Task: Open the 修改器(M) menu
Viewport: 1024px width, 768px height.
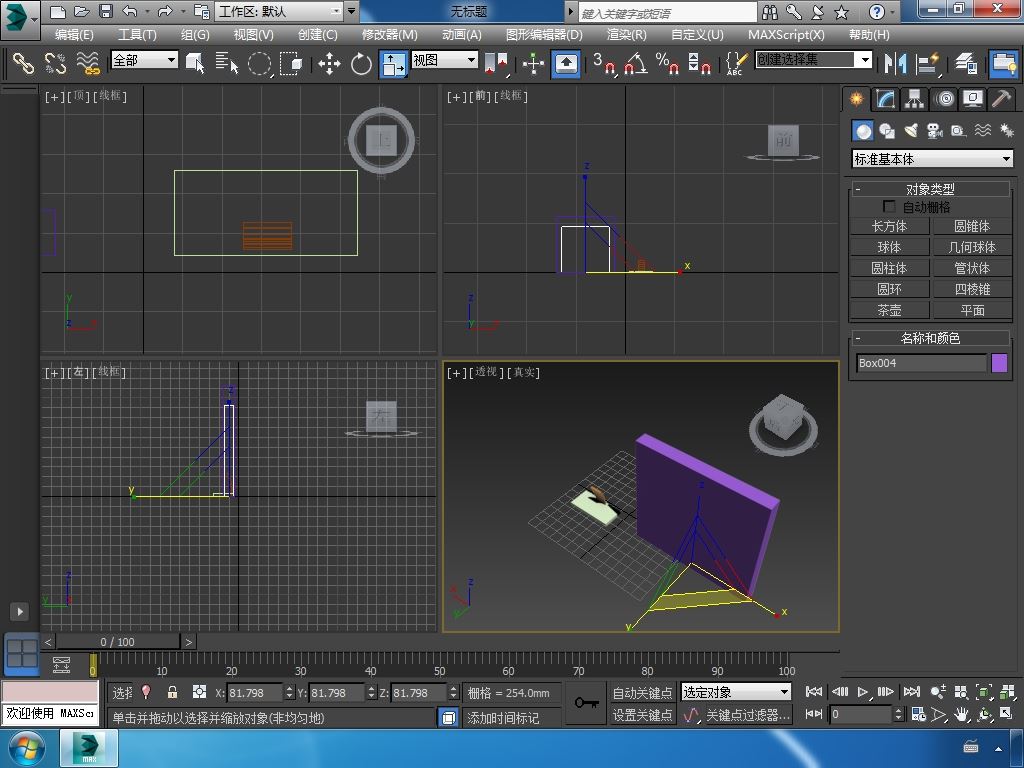Action: 389,35
